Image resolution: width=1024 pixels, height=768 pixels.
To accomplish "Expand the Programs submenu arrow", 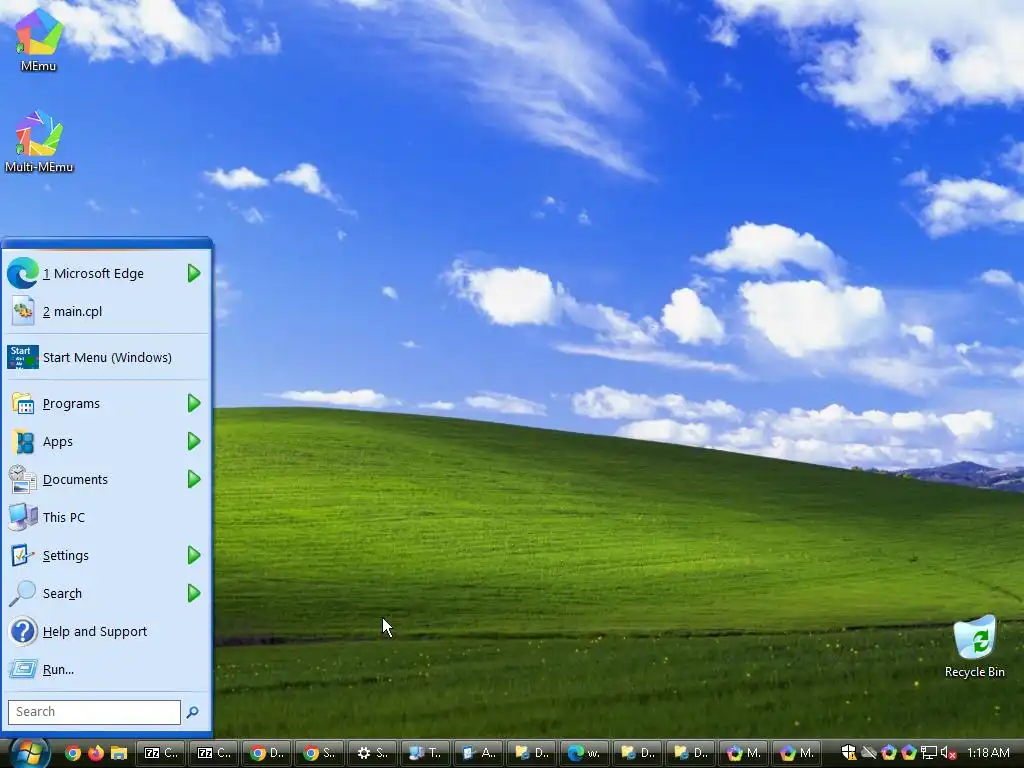I will click(x=194, y=404).
